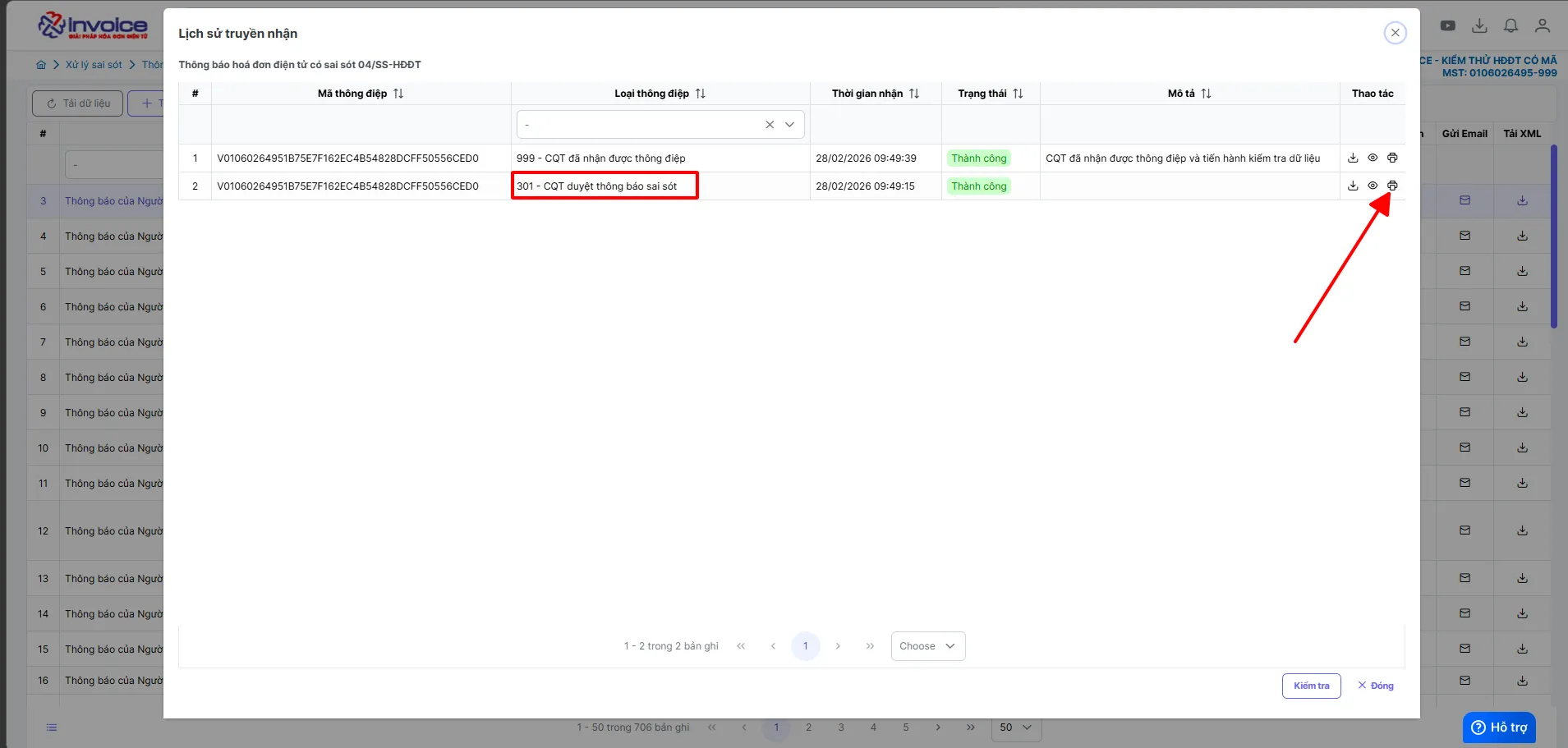Print row 1 message 999

point(1392,158)
